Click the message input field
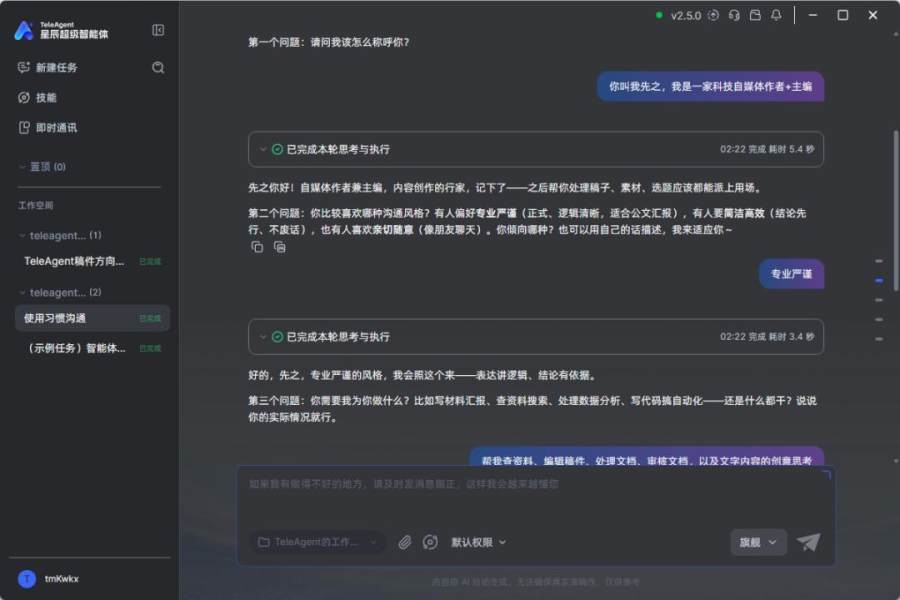The image size is (900, 600). [x=535, y=496]
